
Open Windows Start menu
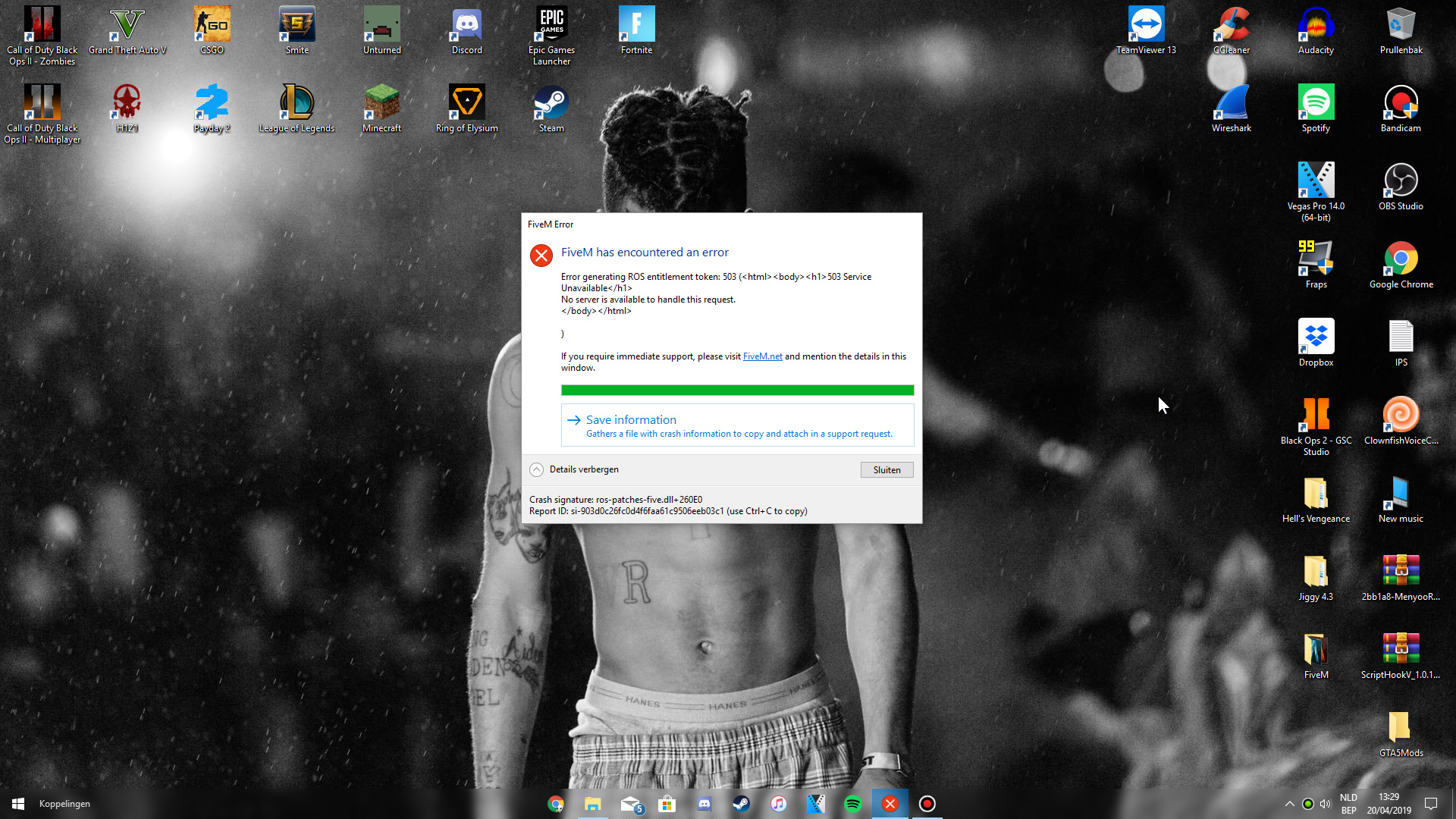18,804
